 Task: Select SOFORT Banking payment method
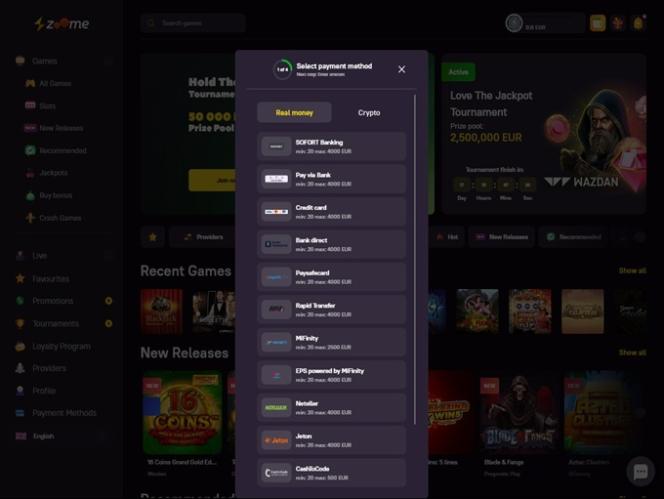[x=331, y=147]
